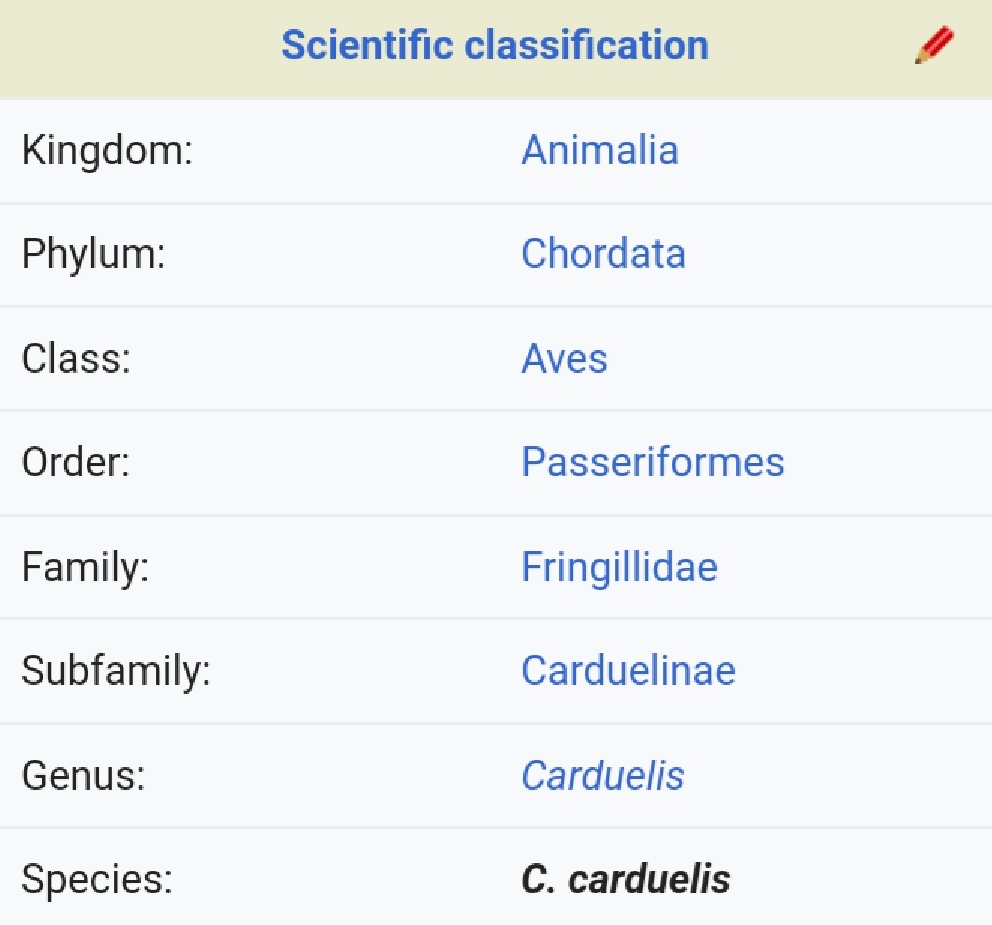Follow the Carduelinae subfamily link
The height and width of the screenshot is (925, 992).
628,671
